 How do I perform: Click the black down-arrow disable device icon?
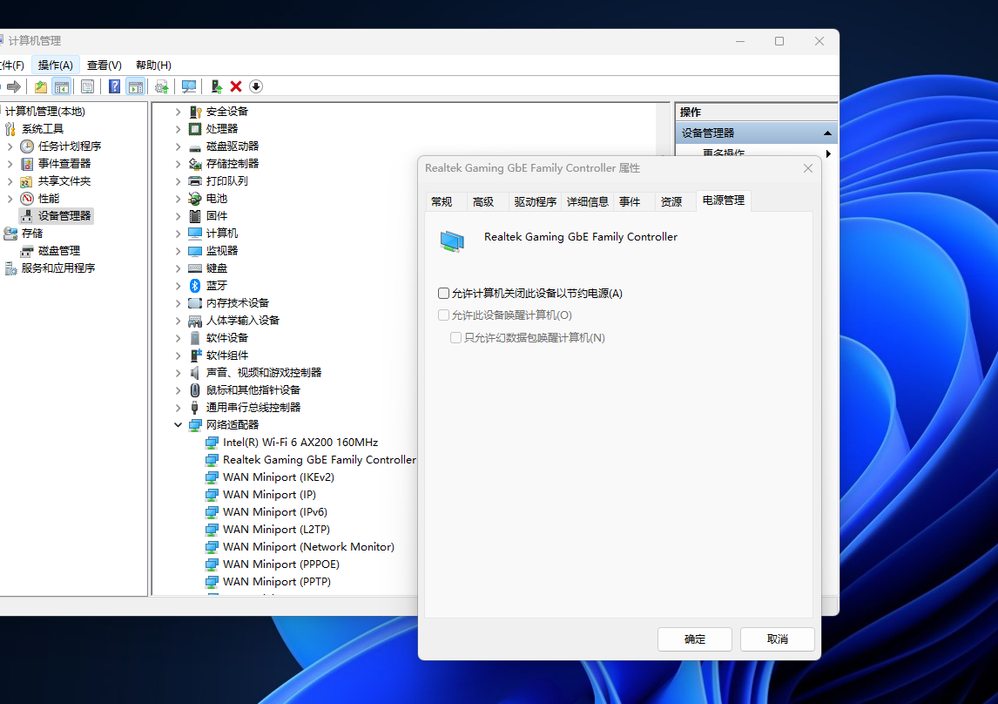point(256,87)
